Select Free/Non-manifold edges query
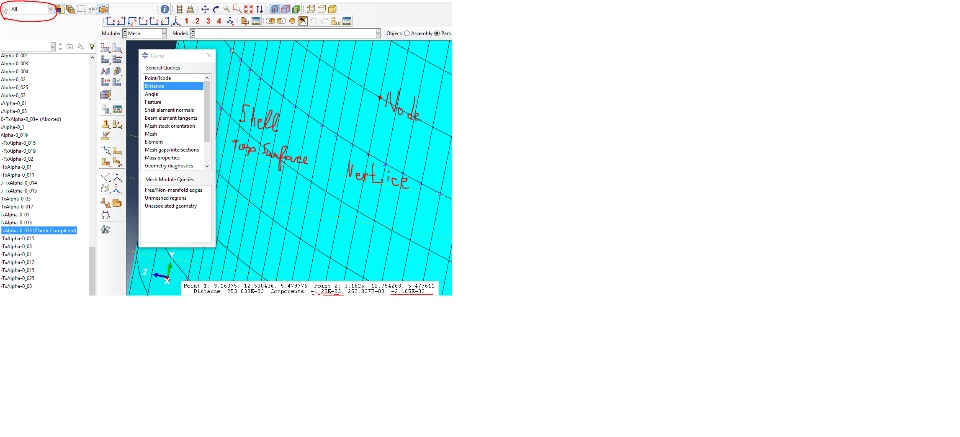This screenshot has height=437, width=960. 173,190
